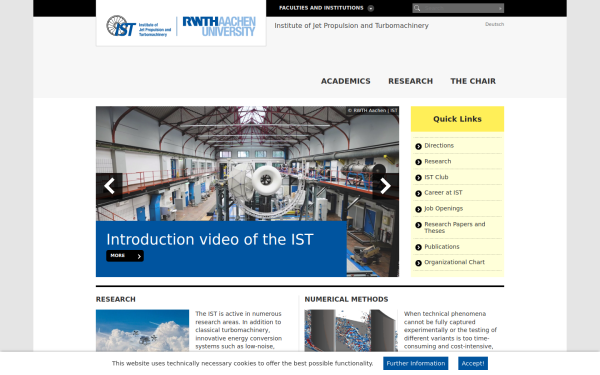Image resolution: width=600 pixels, height=375 pixels.
Task: Open Job Openings quick link
Action: click(x=443, y=209)
